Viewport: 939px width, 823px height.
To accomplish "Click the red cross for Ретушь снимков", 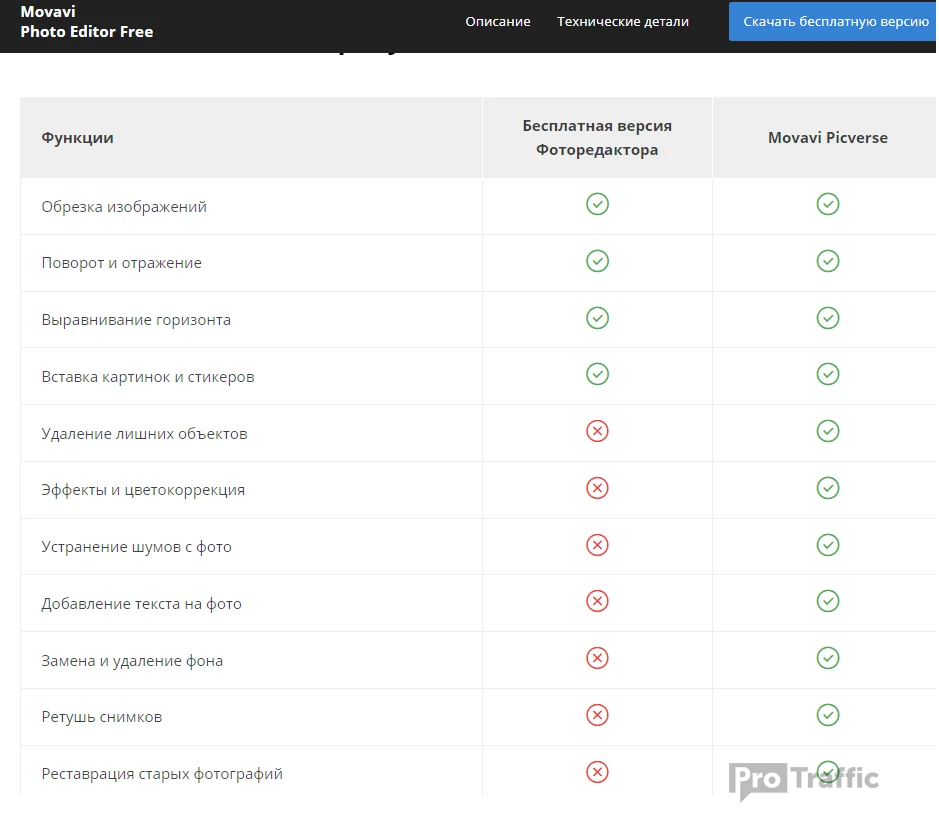I will coord(597,715).
